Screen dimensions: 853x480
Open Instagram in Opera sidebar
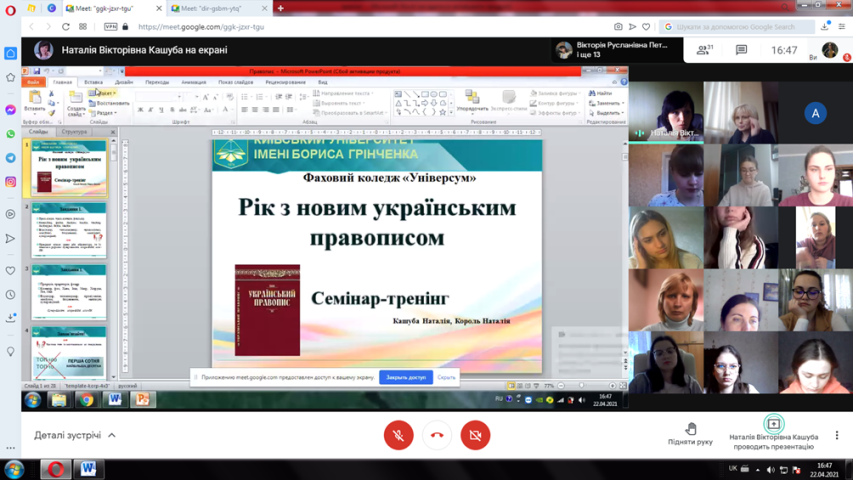click(11, 182)
